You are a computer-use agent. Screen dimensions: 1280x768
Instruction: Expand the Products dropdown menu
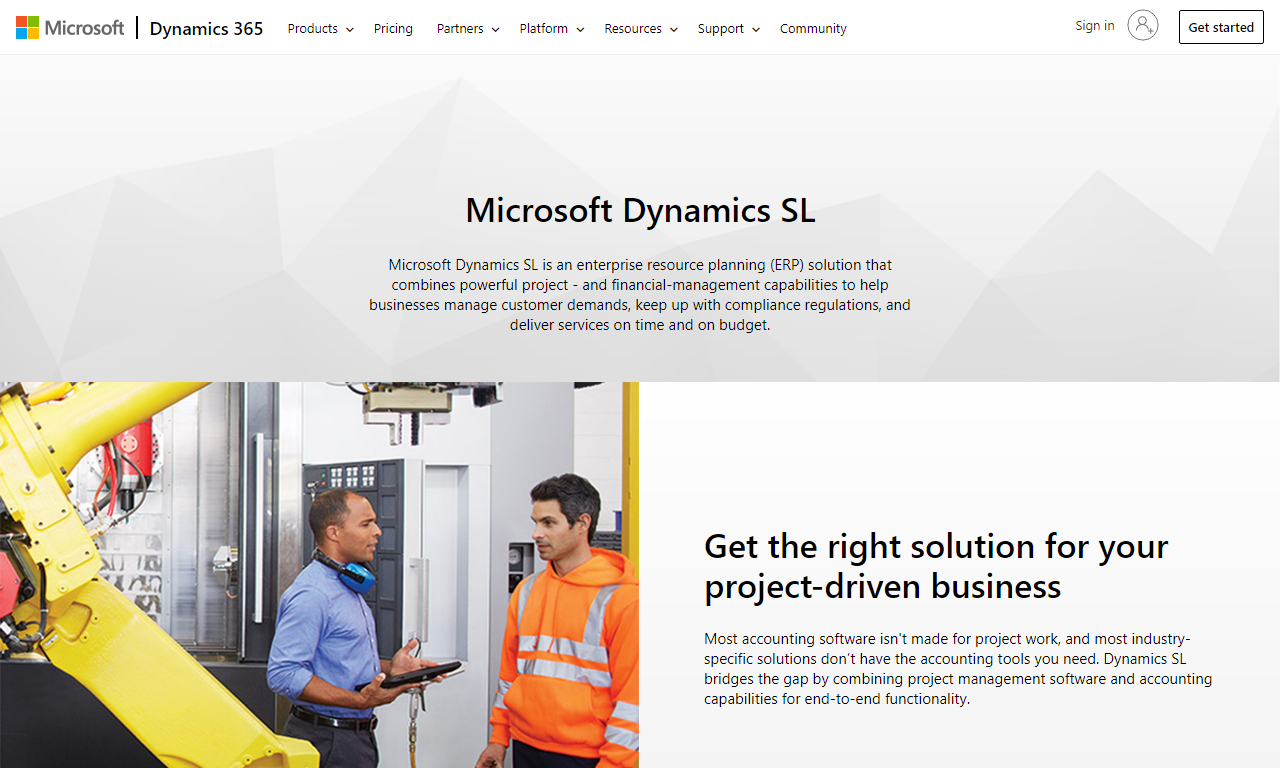321,29
